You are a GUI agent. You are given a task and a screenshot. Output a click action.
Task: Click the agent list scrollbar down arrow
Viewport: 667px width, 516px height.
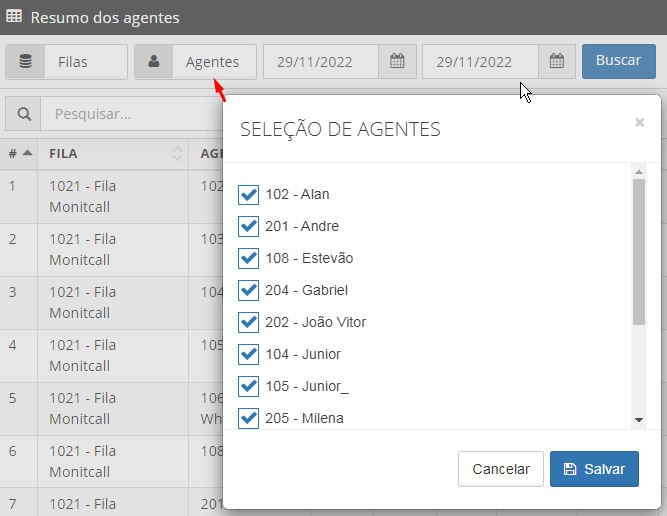tap(638, 420)
